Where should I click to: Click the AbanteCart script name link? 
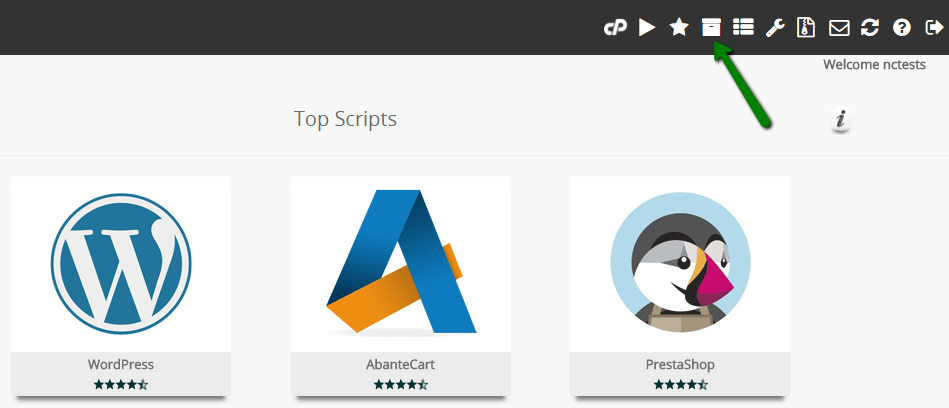[x=400, y=365]
